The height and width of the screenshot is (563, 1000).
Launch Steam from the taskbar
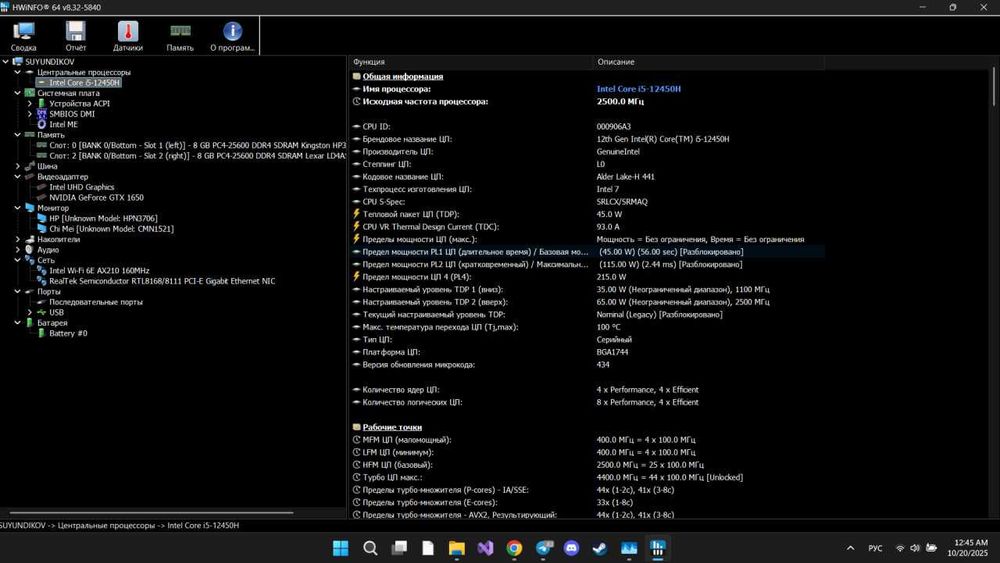click(600, 548)
